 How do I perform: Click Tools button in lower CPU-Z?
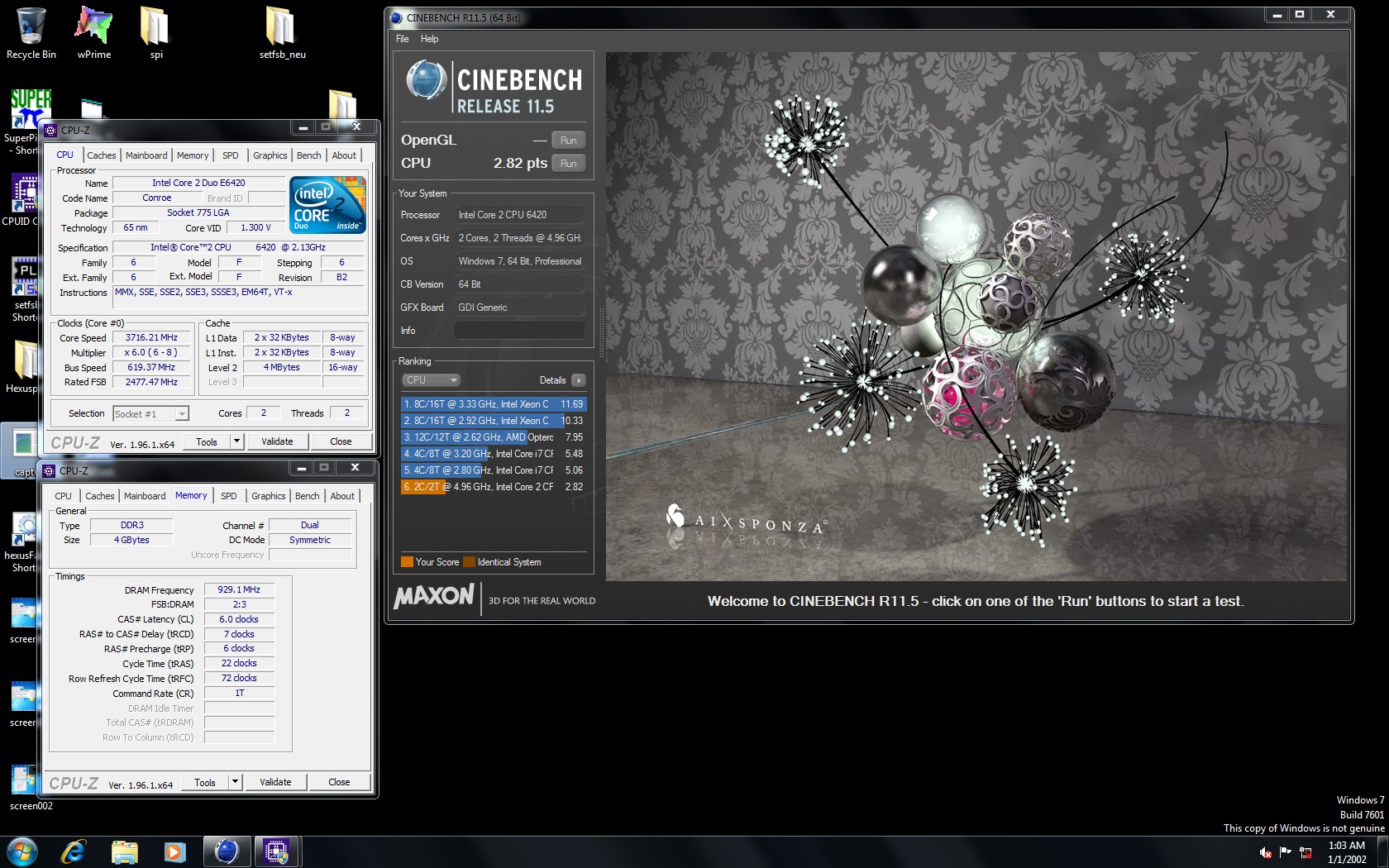click(205, 782)
